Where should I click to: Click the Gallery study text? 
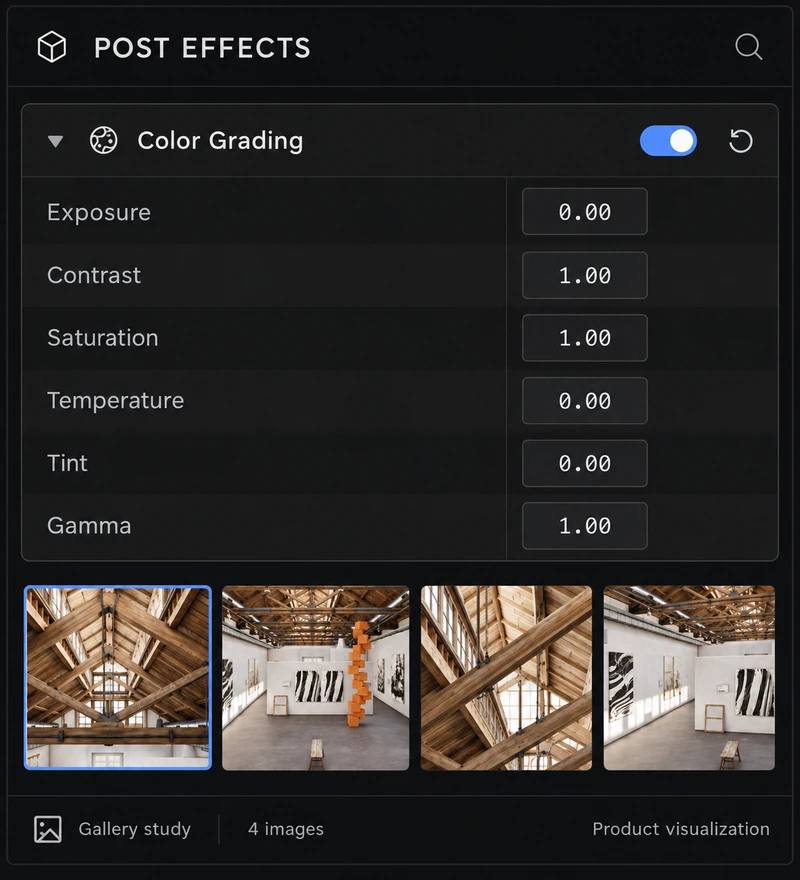click(135, 829)
